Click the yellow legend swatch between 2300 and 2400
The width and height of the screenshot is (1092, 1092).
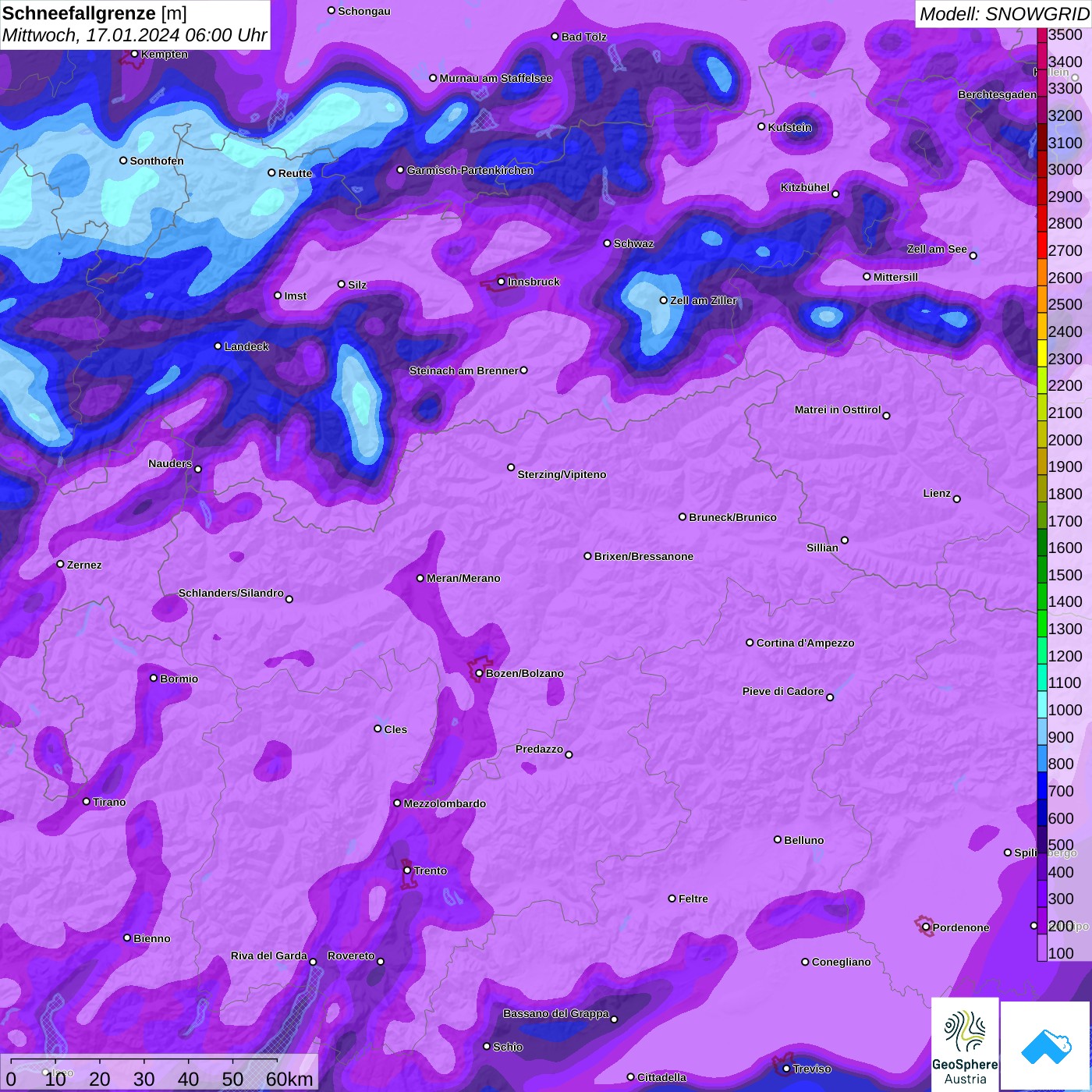pos(1042,353)
